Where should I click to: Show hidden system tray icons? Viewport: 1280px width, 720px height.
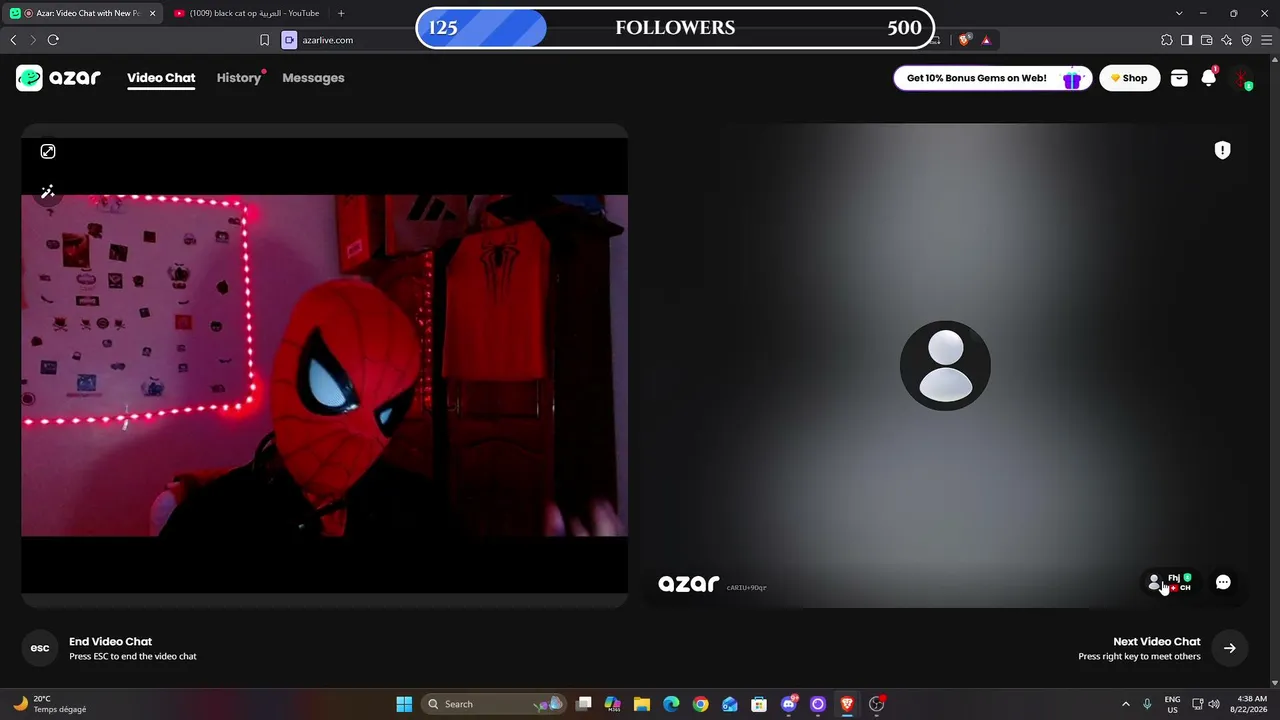(1126, 704)
